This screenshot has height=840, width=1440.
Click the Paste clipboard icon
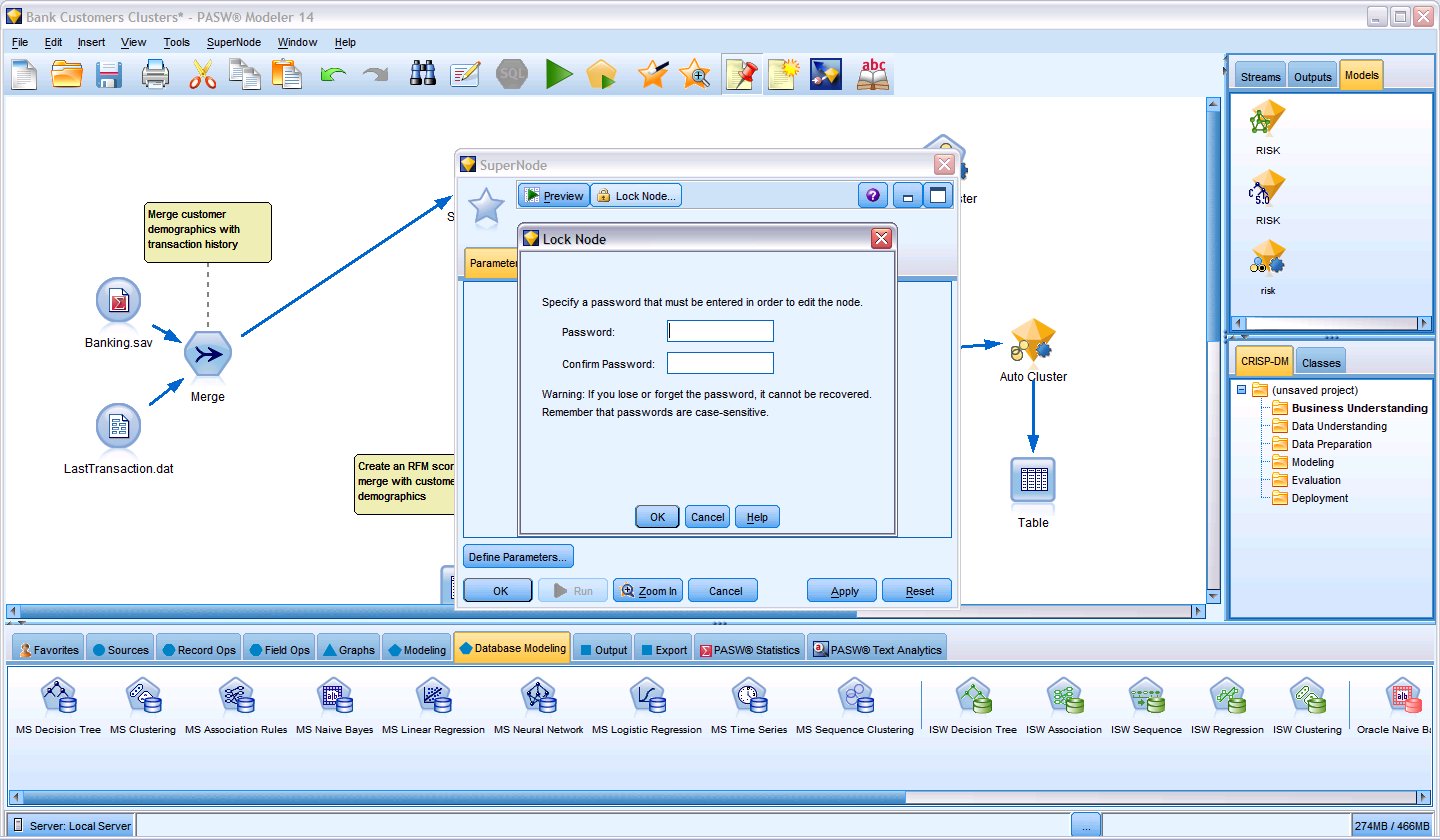click(x=287, y=75)
